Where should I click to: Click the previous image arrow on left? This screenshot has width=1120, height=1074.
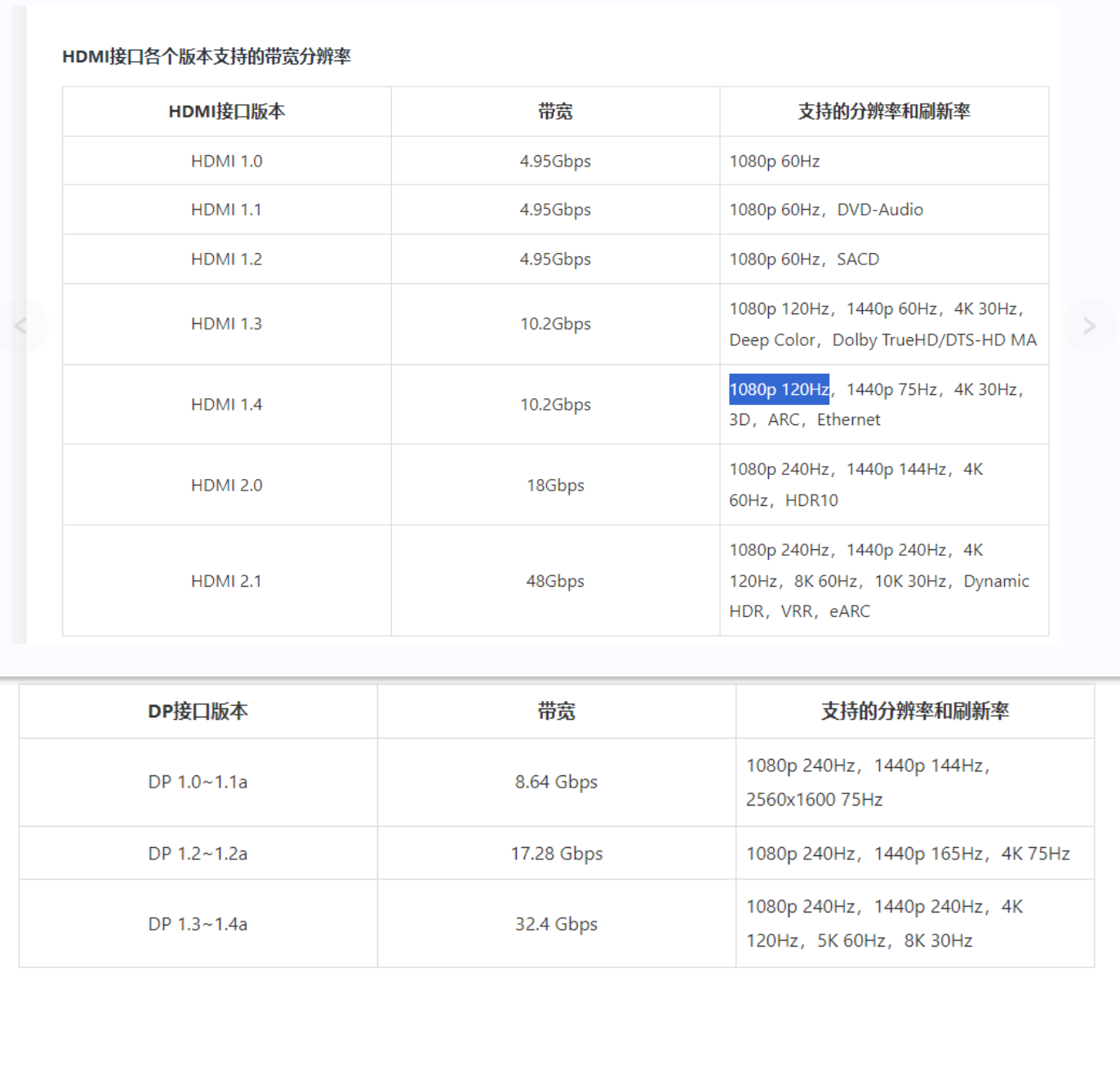[21, 326]
